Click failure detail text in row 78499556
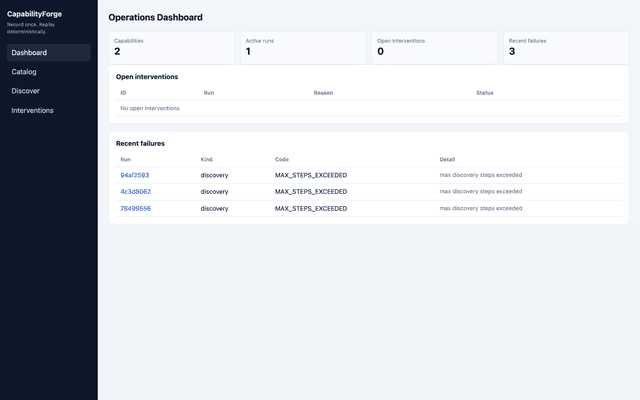Image resolution: width=640 pixels, height=400 pixels. 481,209
